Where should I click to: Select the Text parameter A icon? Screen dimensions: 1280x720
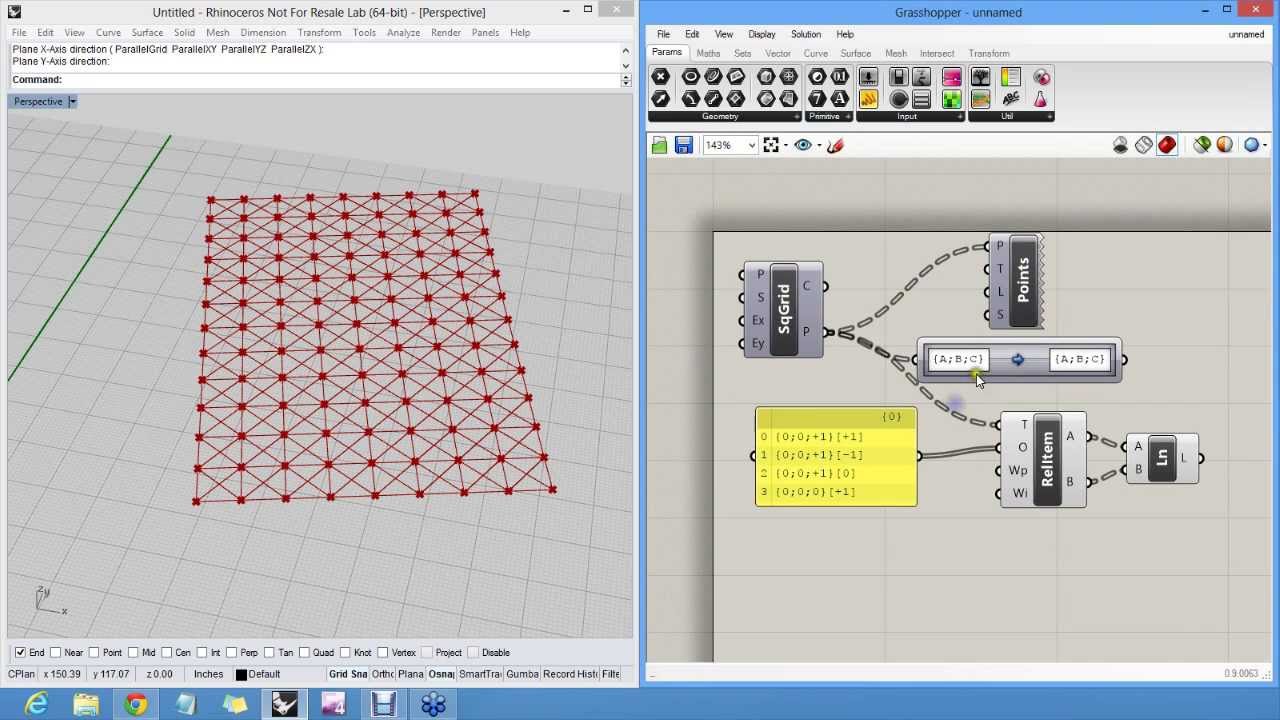pos(840,99)
